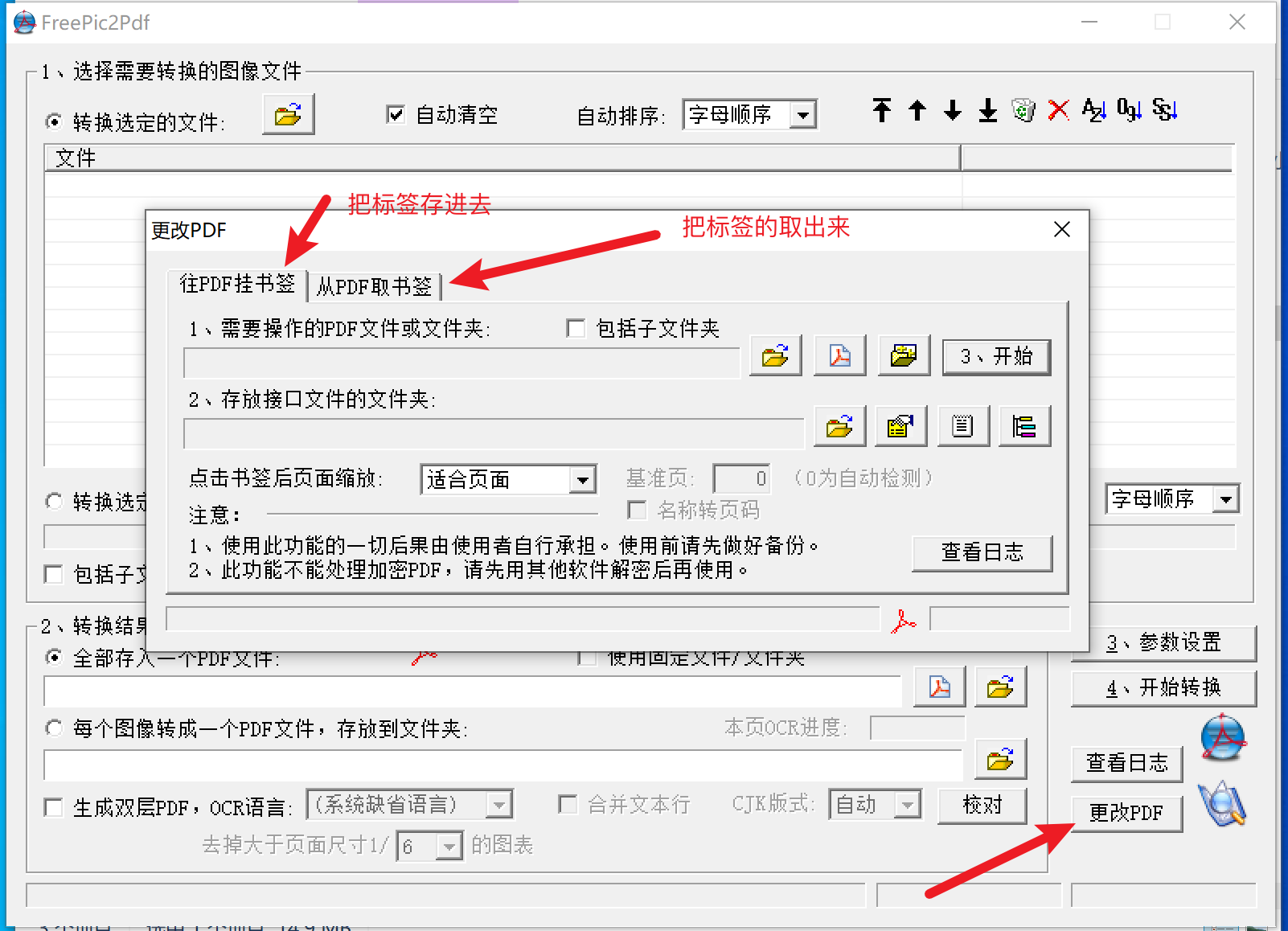Select 每个图像转成一个PDF文件 radio option
This screenshot has width=1288, height=931.
(54, 728)
